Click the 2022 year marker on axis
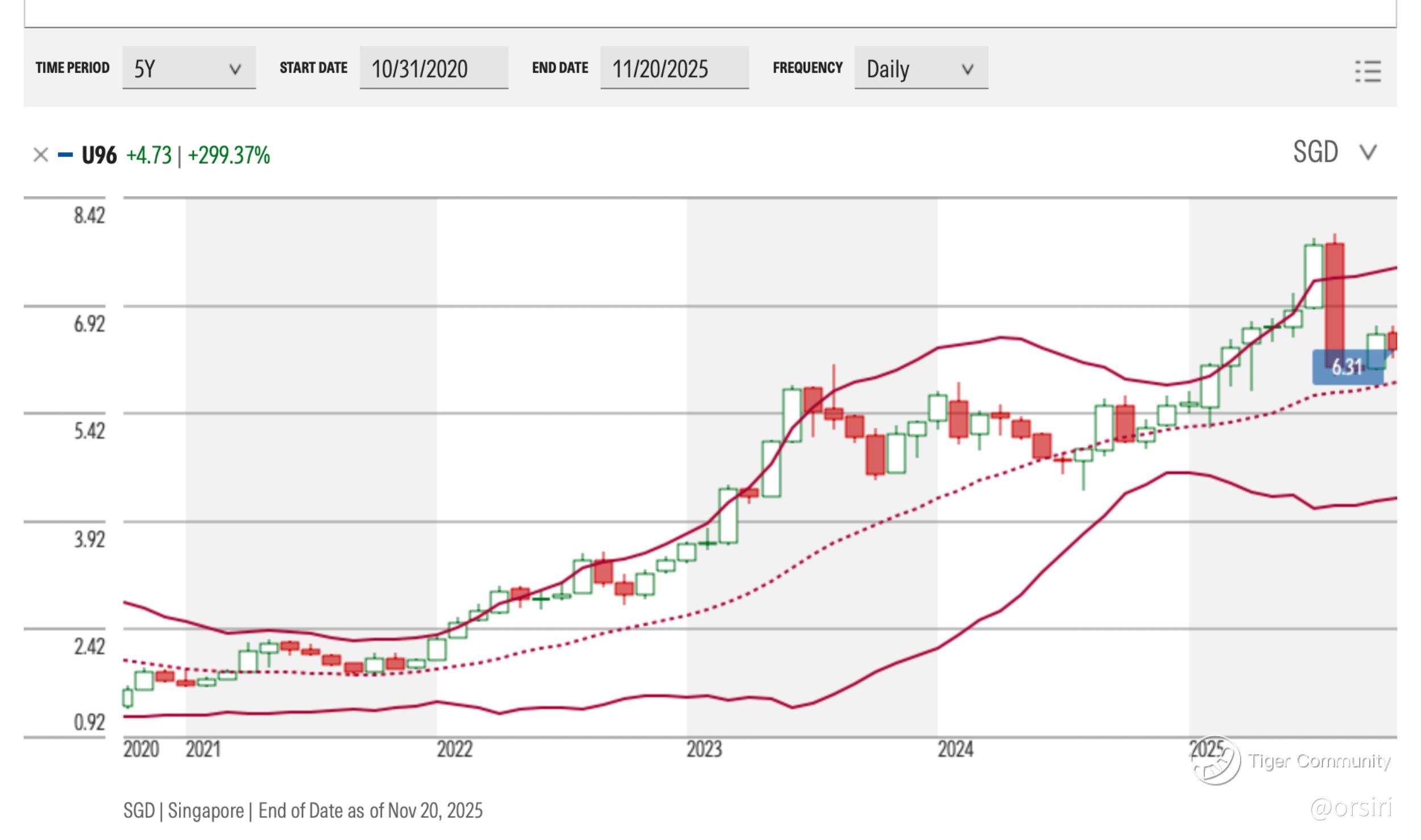 click(454, 749)
